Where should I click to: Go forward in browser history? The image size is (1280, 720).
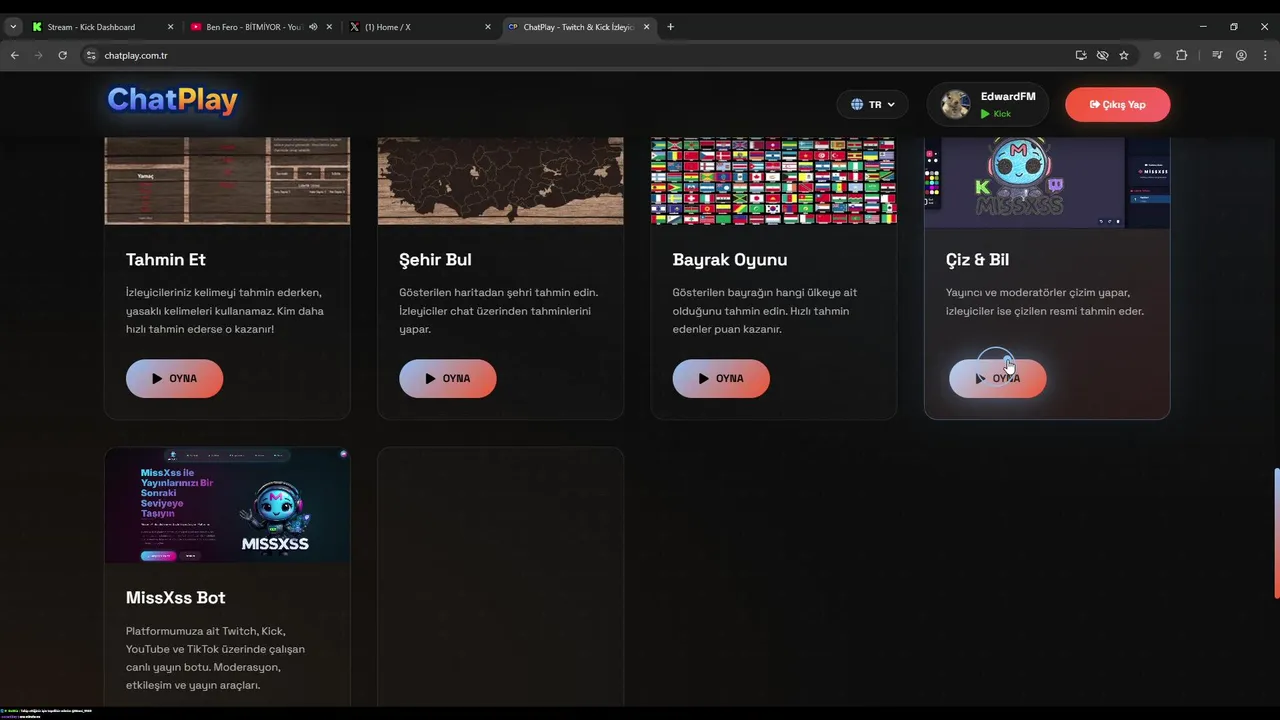tap(38, 55)
